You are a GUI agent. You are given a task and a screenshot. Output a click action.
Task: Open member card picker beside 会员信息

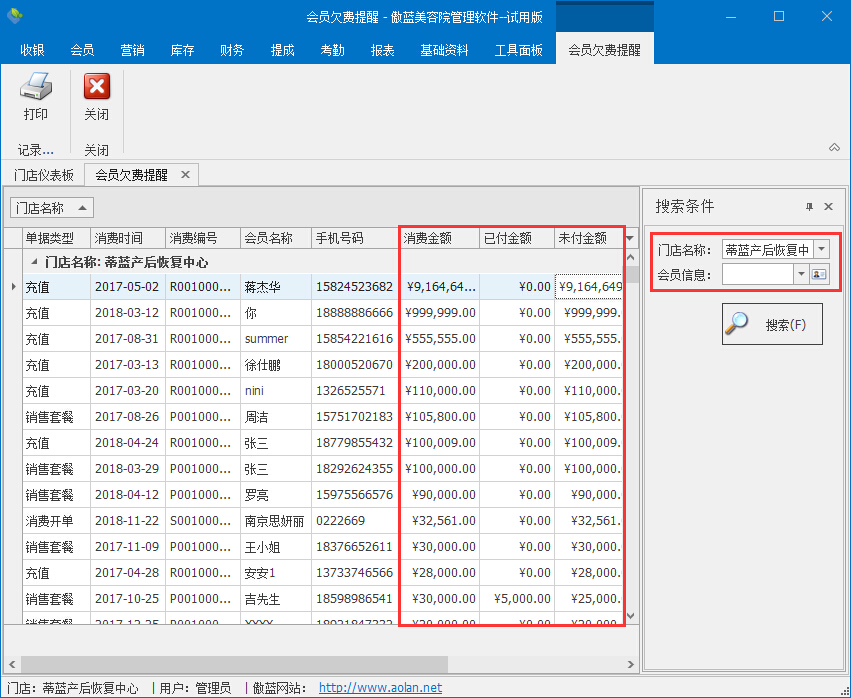(819, 274)
